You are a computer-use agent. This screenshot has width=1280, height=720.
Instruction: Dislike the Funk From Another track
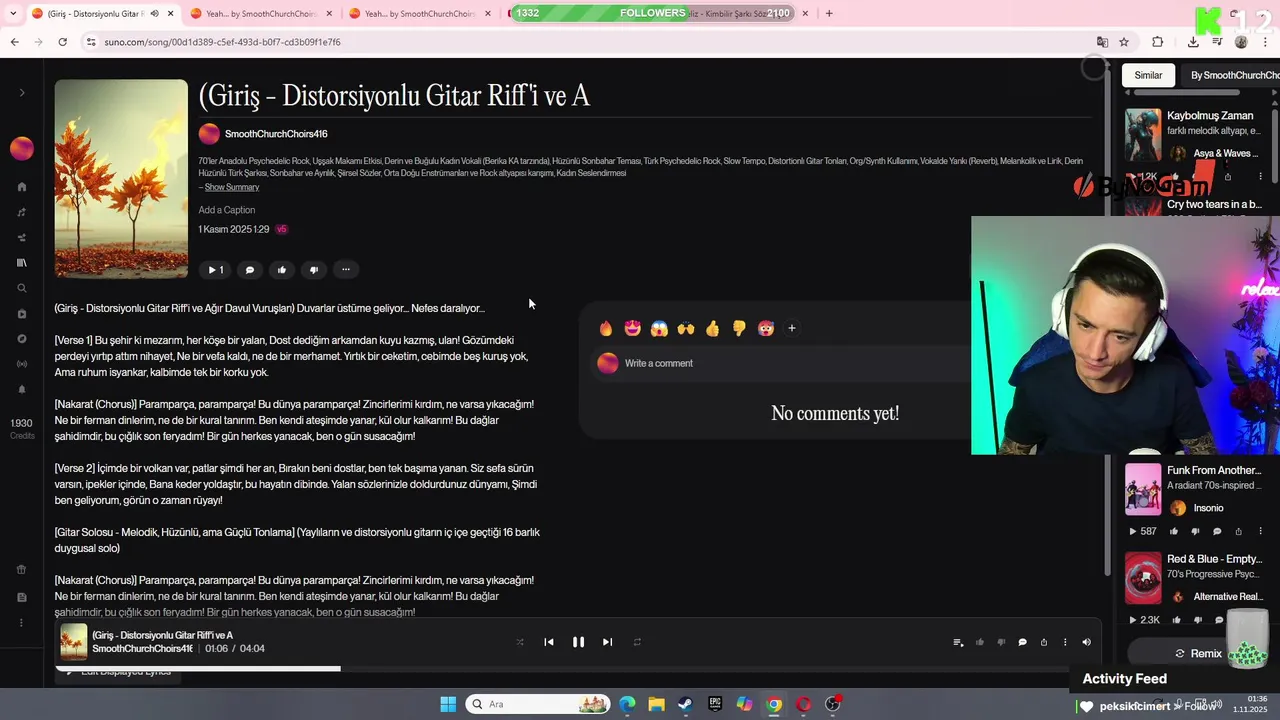point(1195,532)
